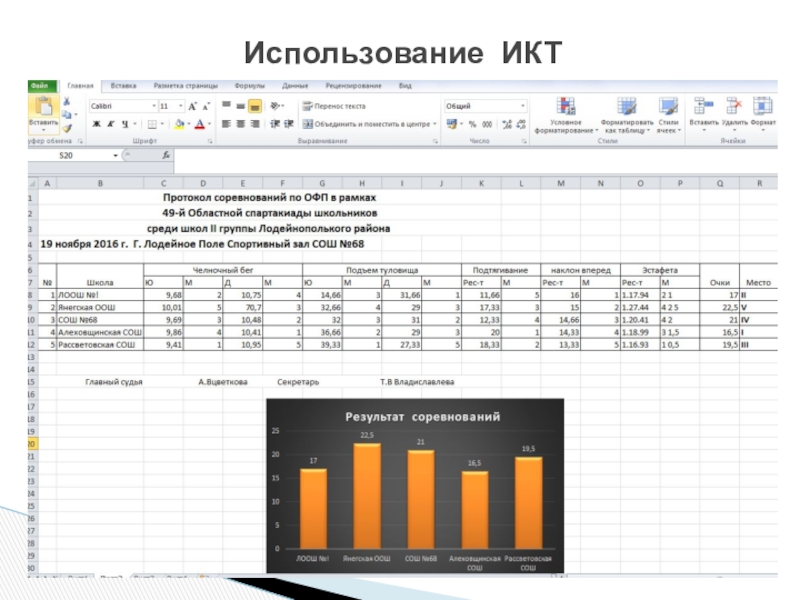Click the Формат cells icon
This screenshot has height=600, width=800.
762,107
